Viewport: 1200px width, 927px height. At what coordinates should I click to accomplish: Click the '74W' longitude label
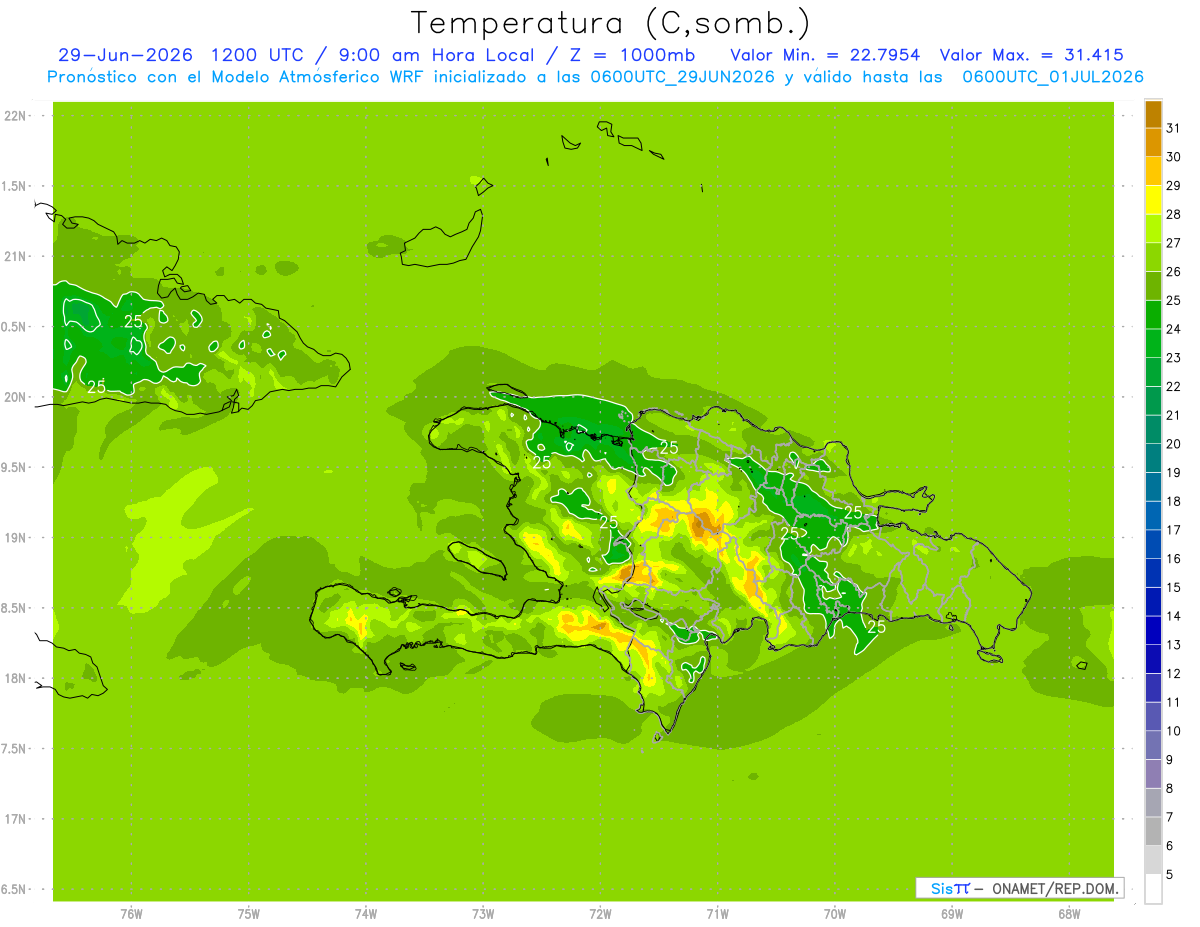coord(366,914)
